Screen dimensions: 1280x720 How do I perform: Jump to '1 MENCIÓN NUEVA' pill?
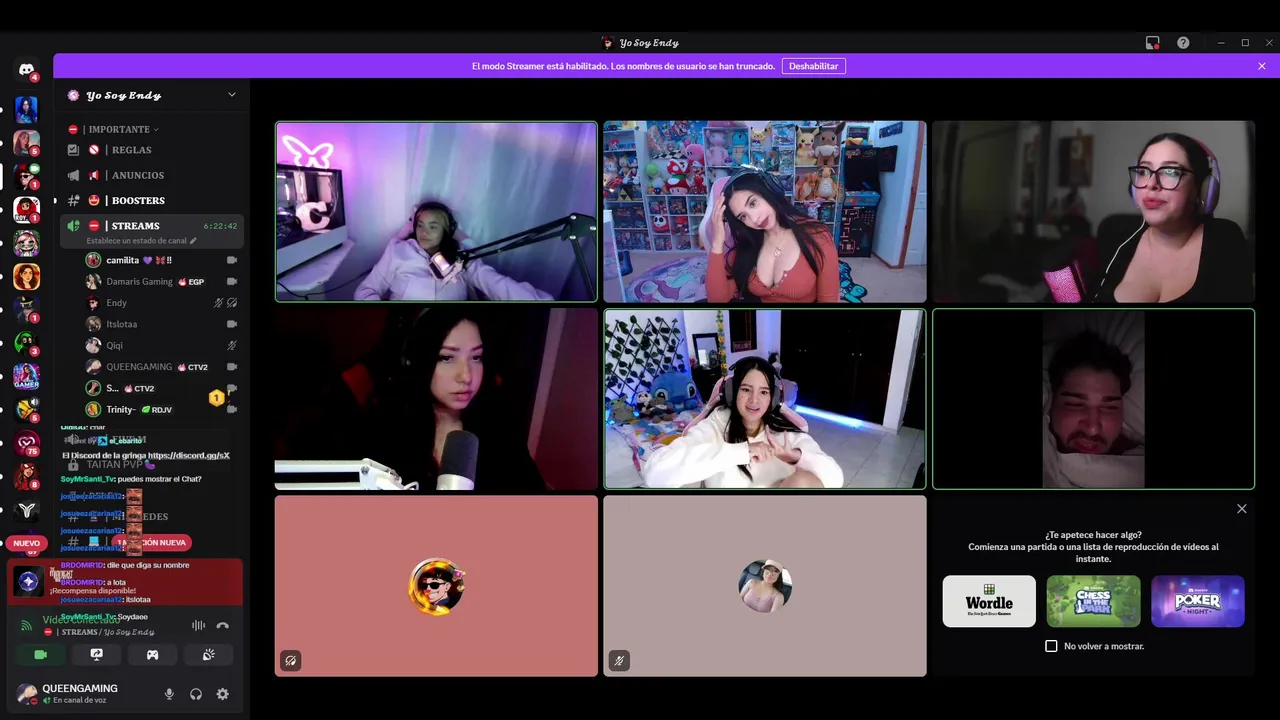coord(152,542)
